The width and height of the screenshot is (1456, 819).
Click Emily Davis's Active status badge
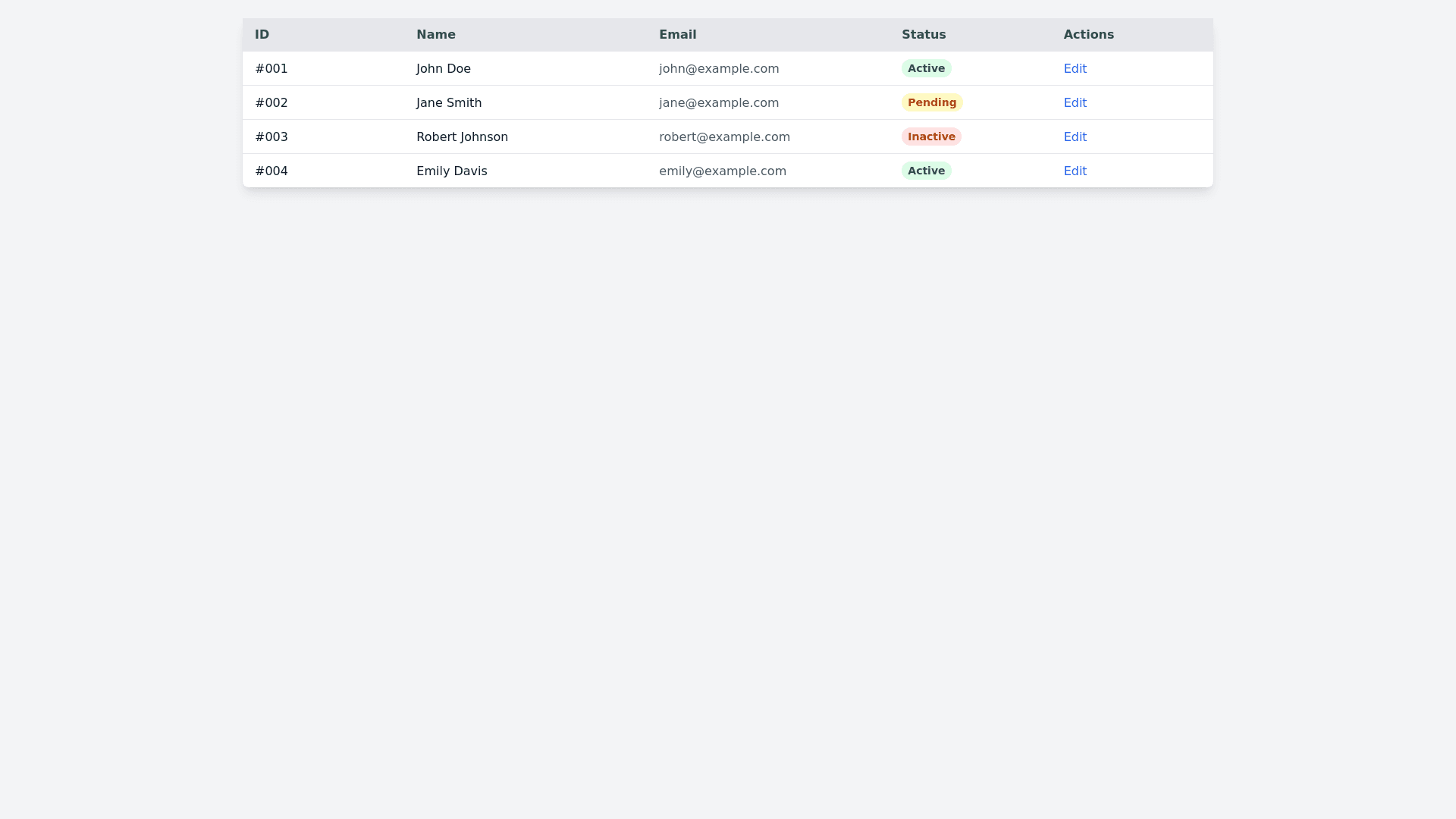coord(926,171)
